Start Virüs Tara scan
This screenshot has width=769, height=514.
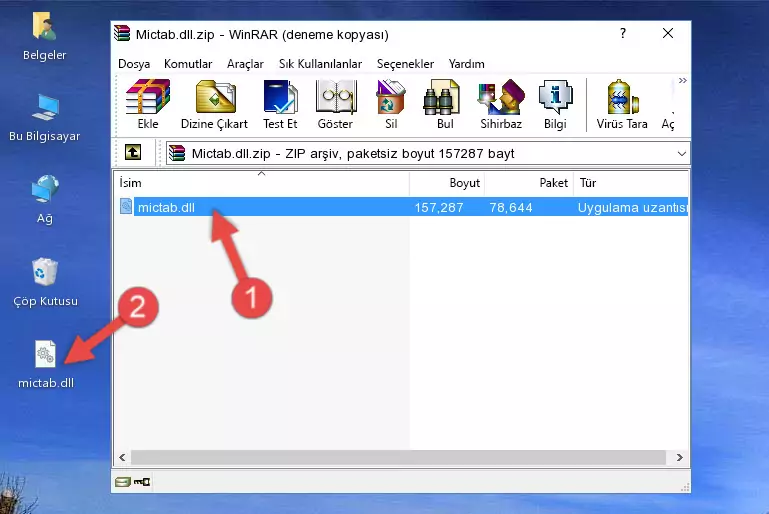click(622, 104)
